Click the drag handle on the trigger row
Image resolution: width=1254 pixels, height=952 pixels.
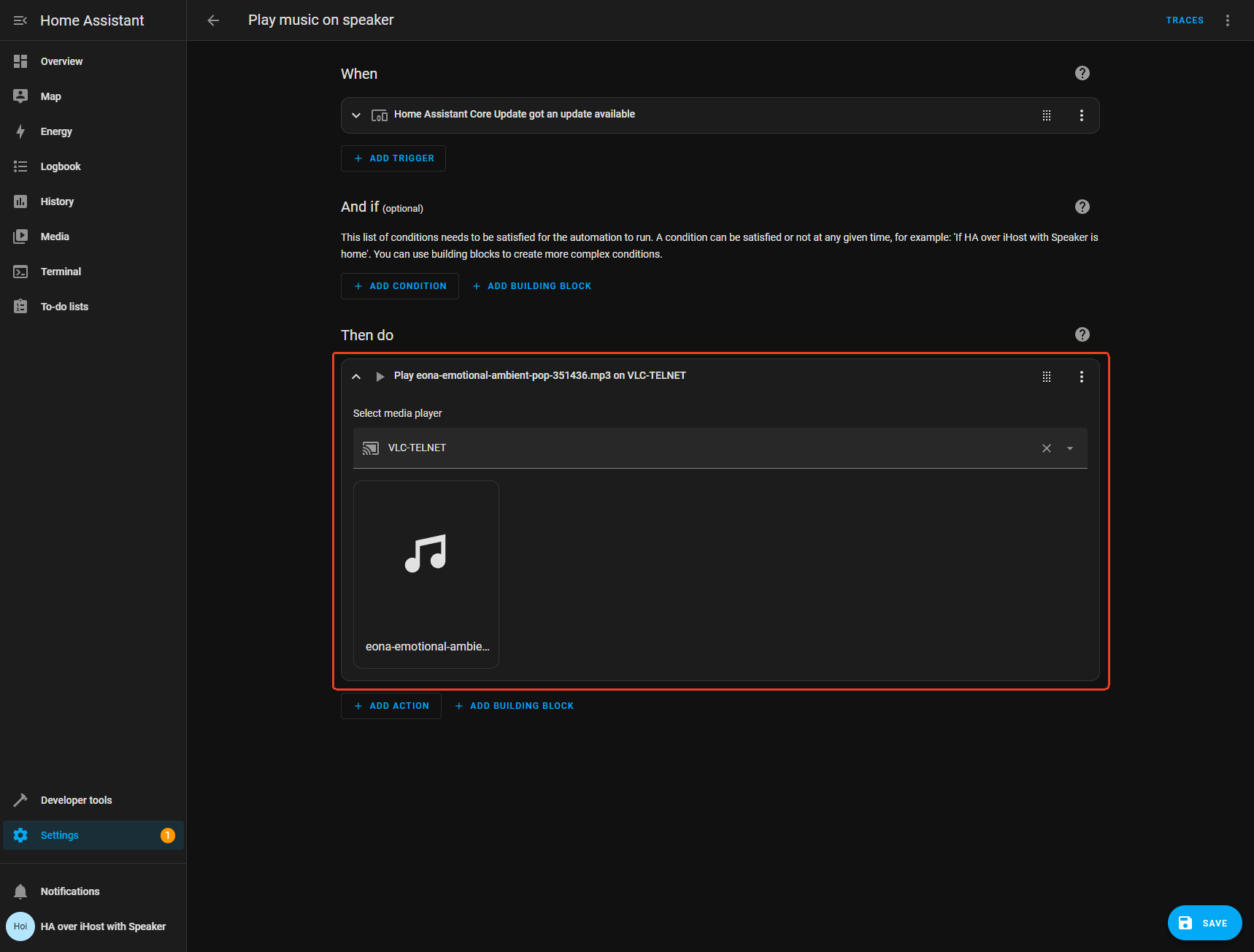pos(1046,115)
